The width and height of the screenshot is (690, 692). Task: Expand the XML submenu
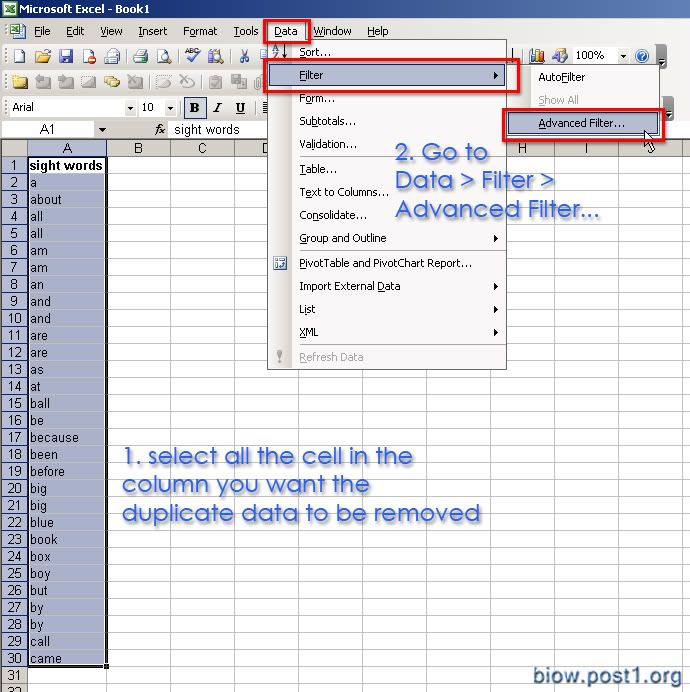pyautogui.click(x=387, y=332)
